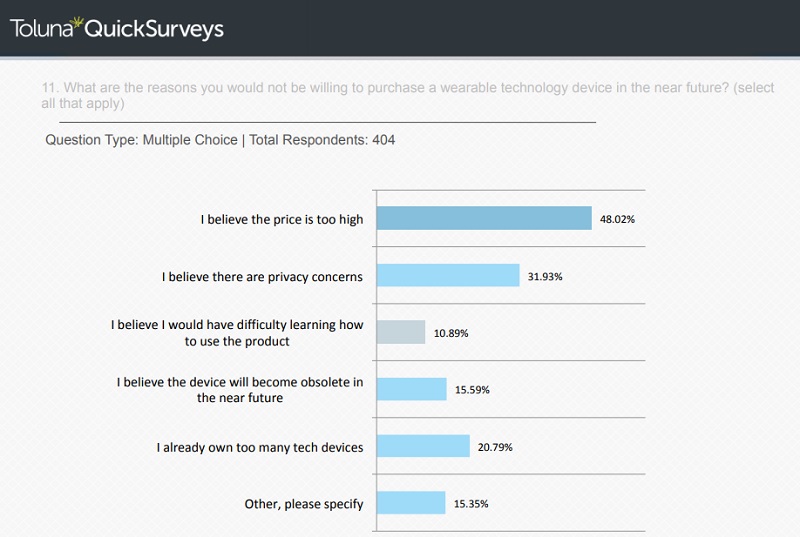
Task: Click the Toluna QuickSurveys logo
Action: 116,28
